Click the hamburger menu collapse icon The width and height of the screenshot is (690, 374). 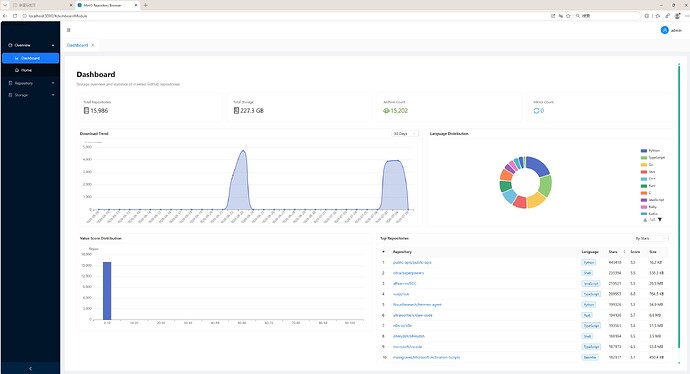coord(68,30)
